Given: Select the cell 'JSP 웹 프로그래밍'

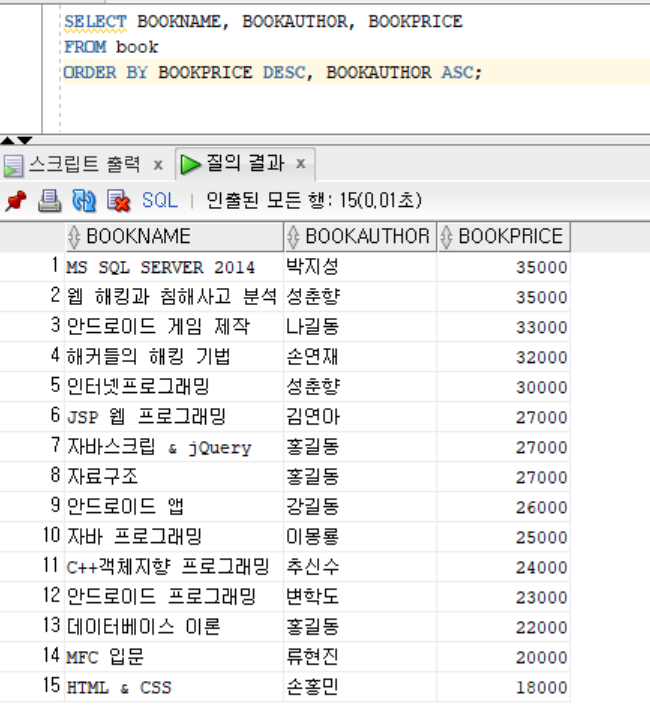Looking at the screenshot, I should tap(174, 417).
